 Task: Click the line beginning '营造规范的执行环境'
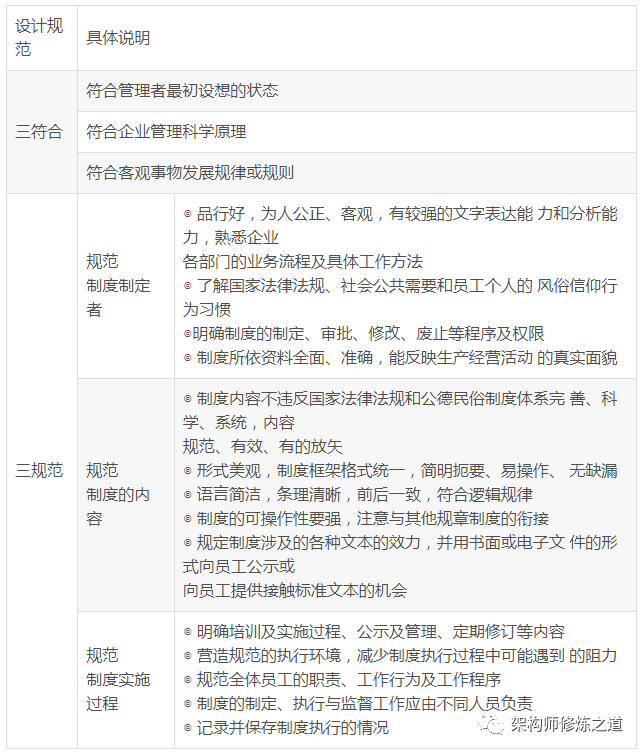coord(400,656)
